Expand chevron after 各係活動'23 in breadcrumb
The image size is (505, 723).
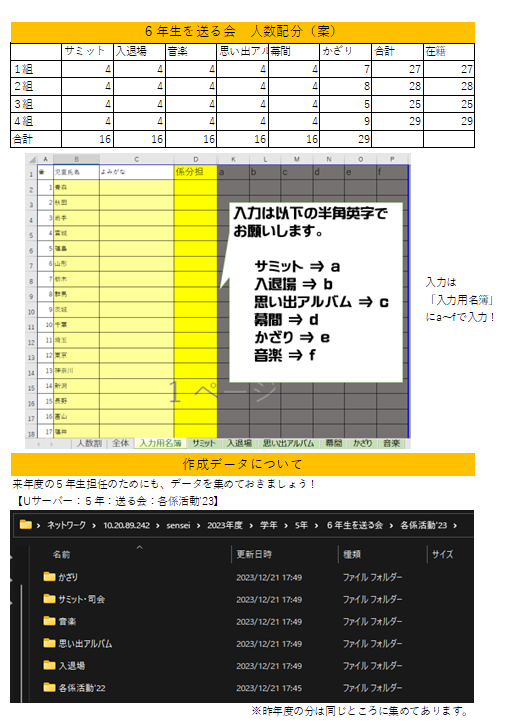click(x=455, y=526)
